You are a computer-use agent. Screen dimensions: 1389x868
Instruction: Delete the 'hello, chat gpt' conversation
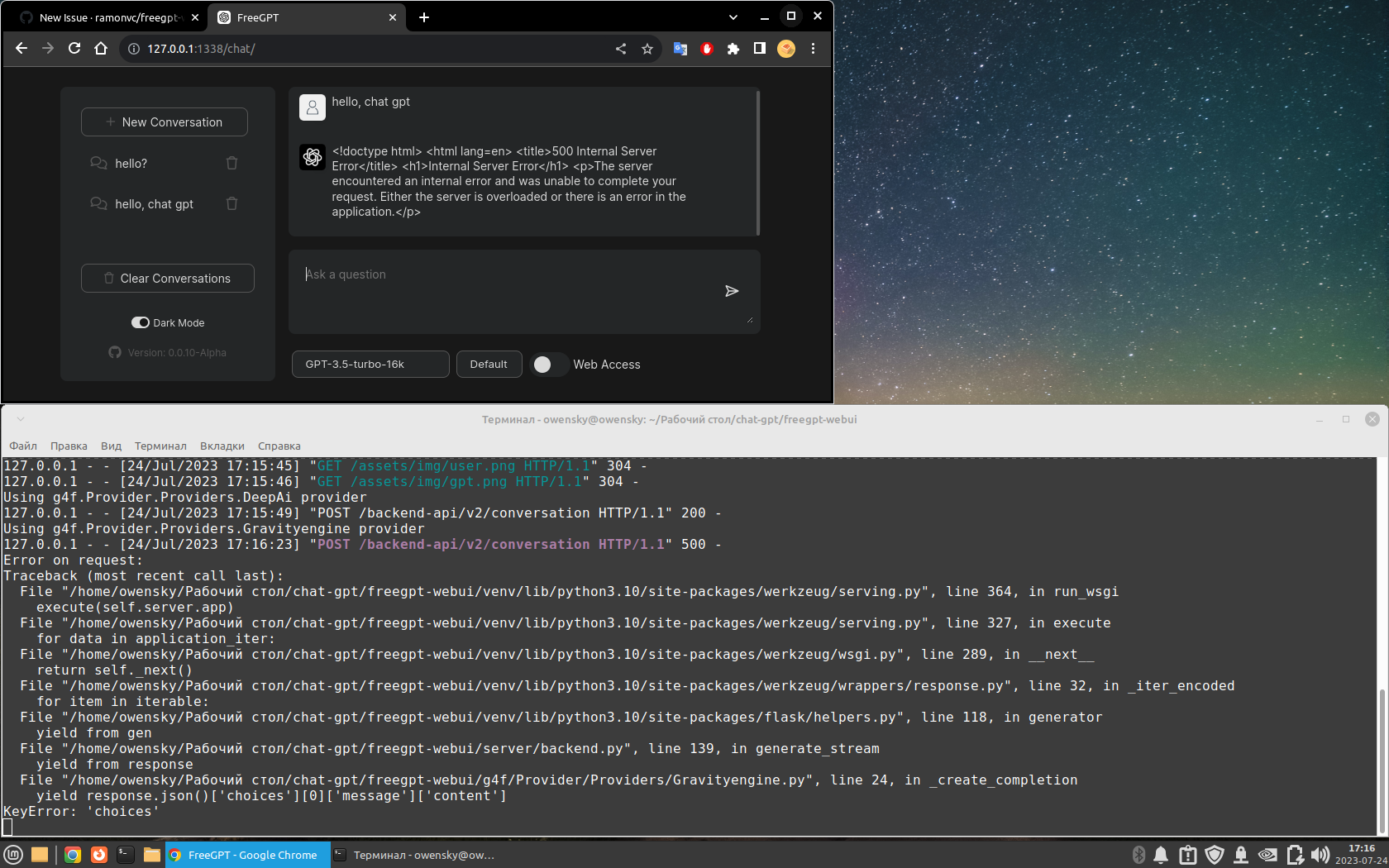[231, 203]
